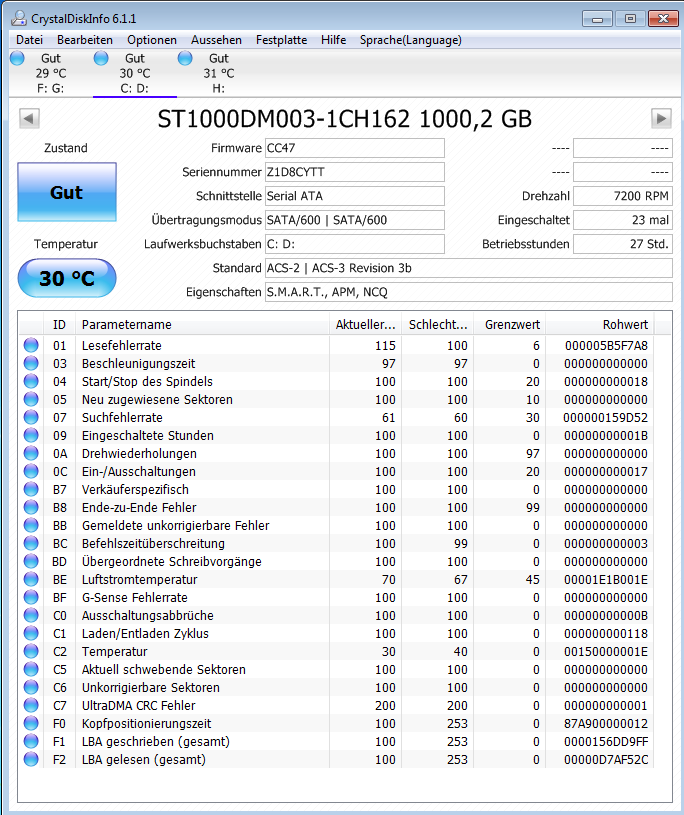
Task: Click the blue Gut health status button
Action: 67,192
